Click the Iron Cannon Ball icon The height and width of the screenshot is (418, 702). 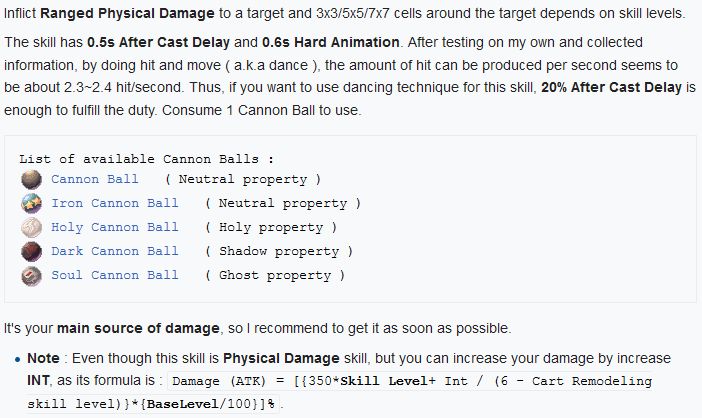point(33,203)
